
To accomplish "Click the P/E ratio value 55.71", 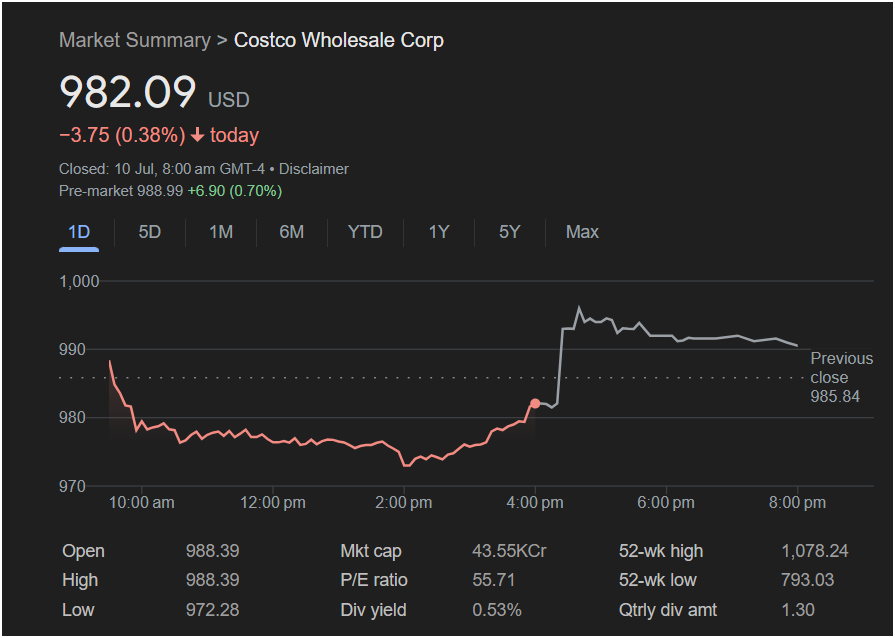I will 494,580.
